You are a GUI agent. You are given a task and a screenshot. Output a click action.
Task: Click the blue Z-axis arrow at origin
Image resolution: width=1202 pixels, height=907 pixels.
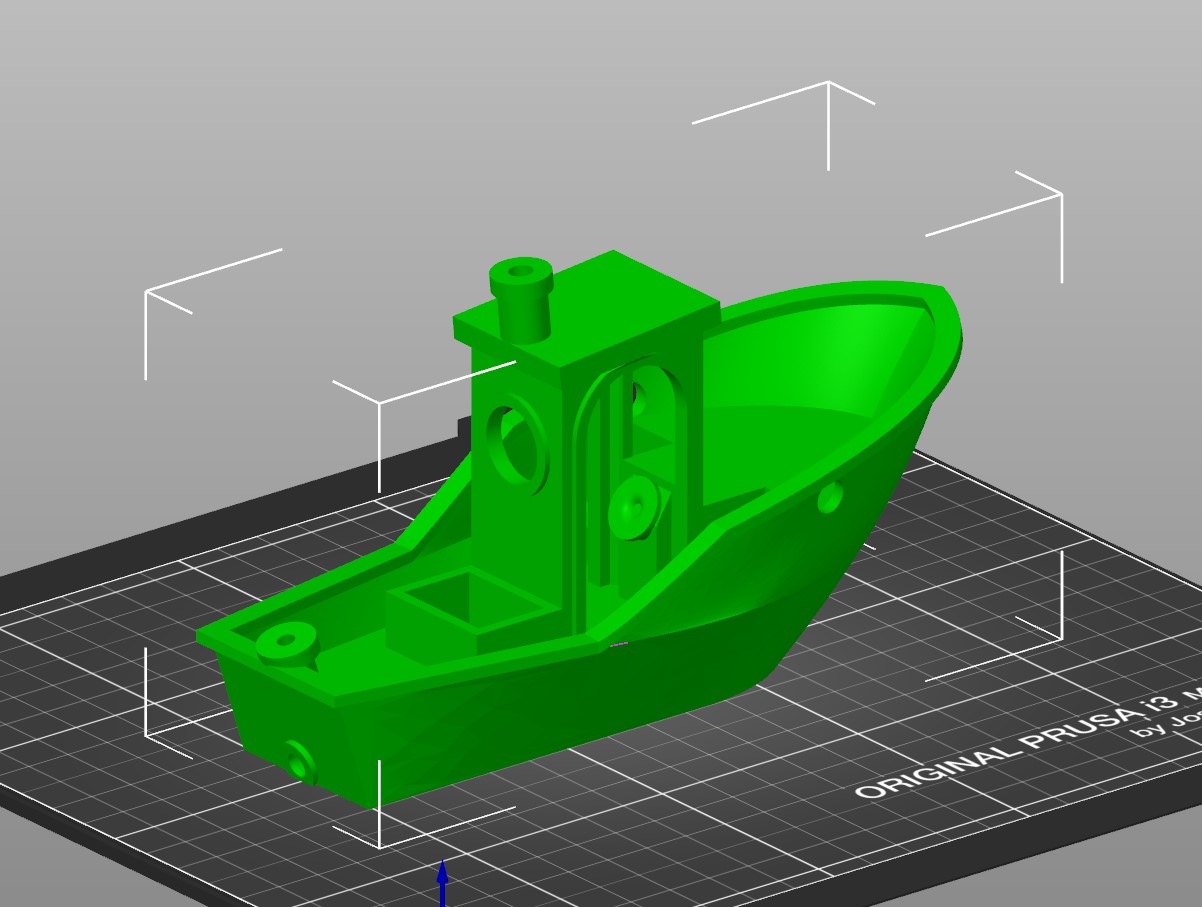(442, 883)
